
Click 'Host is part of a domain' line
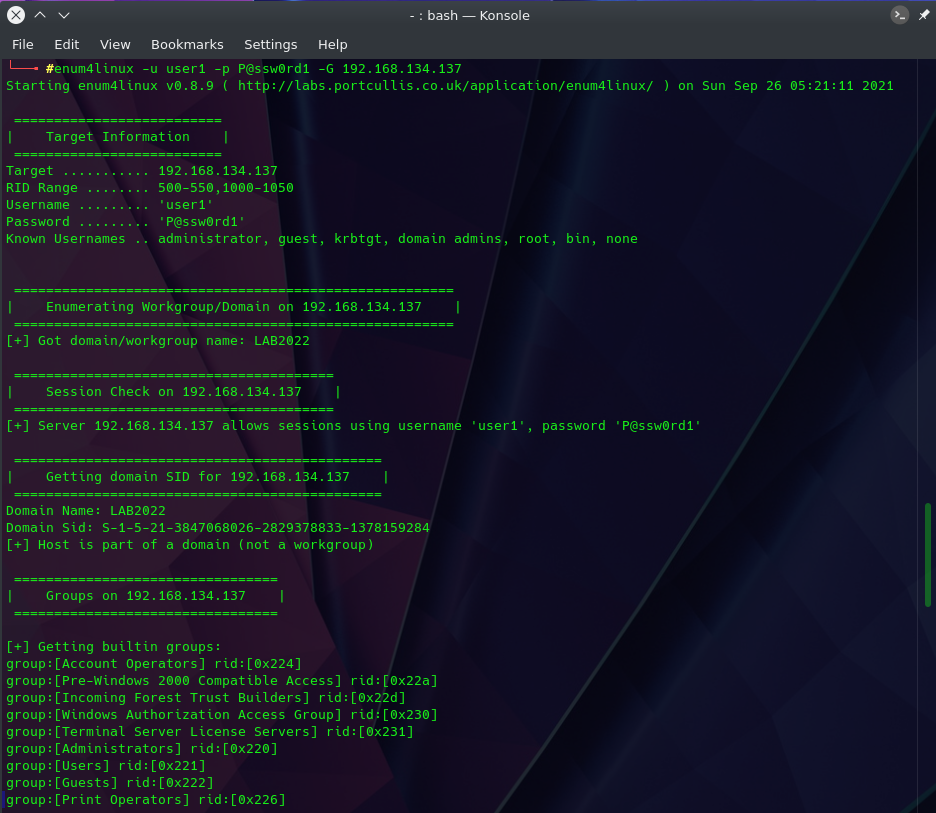[190, 545]
